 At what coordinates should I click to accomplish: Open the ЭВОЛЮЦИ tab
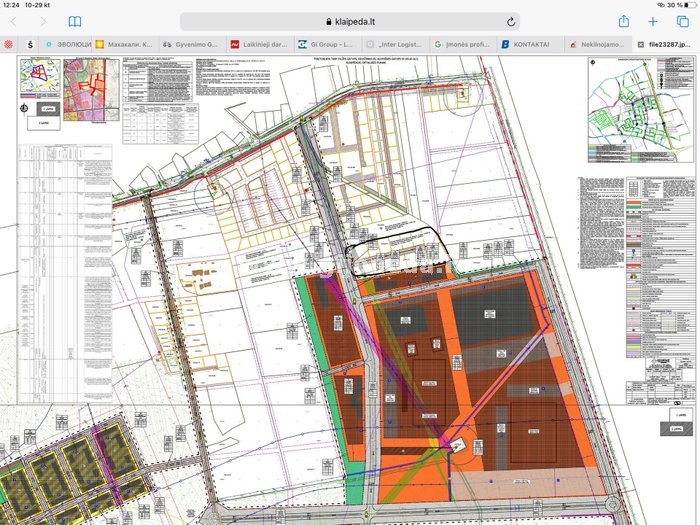(69, 44)
